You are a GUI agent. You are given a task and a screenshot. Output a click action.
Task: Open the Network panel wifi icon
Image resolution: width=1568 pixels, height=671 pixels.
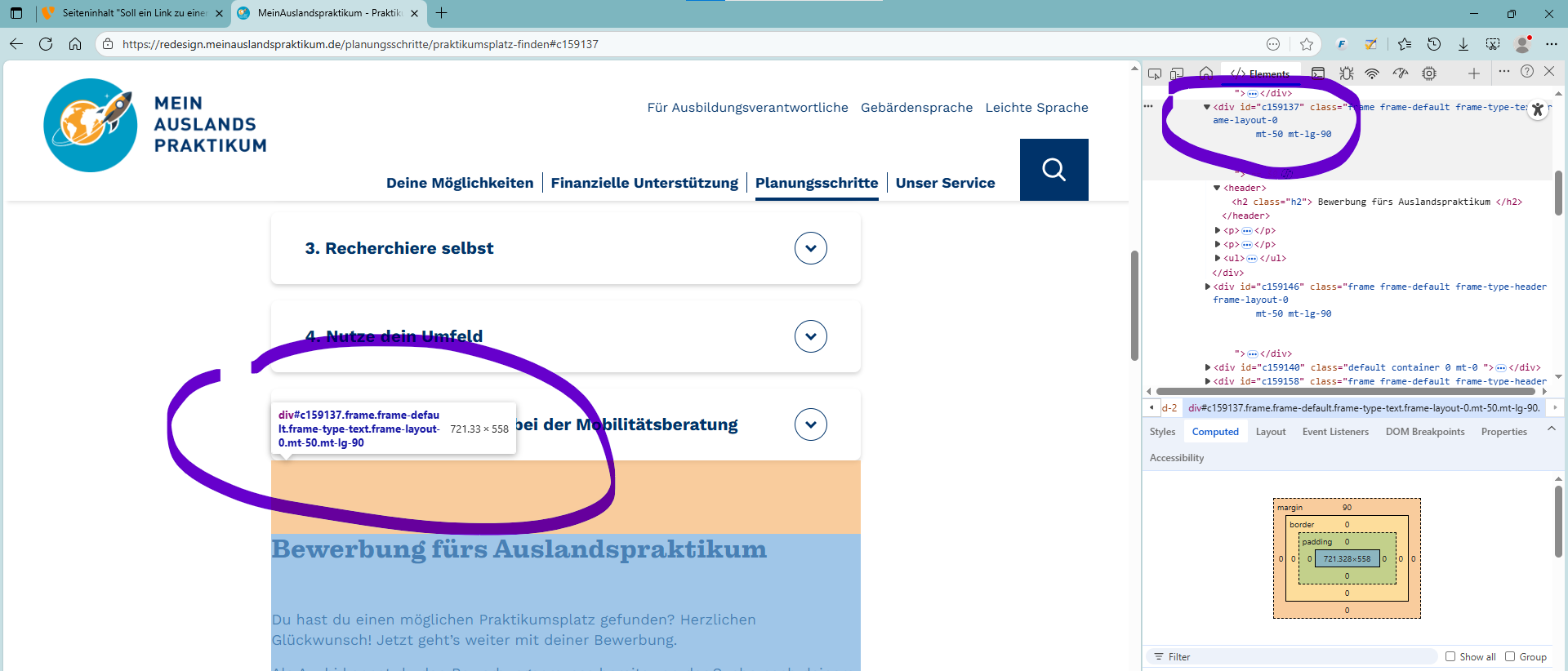click(1372, 73)
